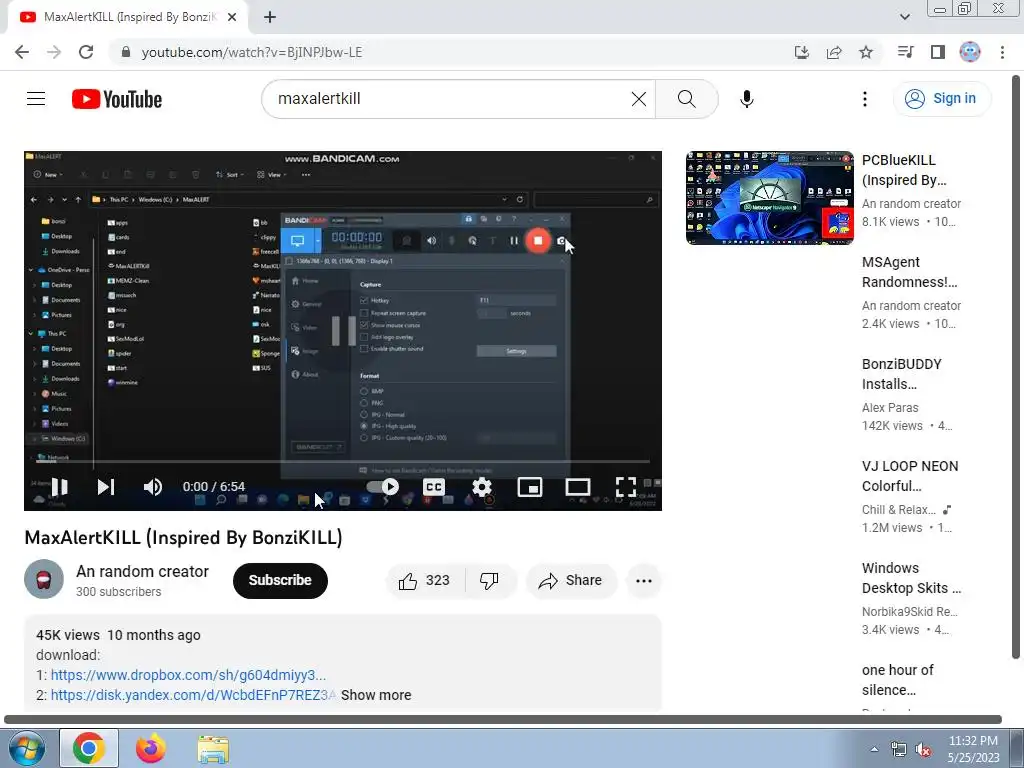1024x768 pixels.
Task: Click the address bar URL
Action: click(x=251, y=52)
